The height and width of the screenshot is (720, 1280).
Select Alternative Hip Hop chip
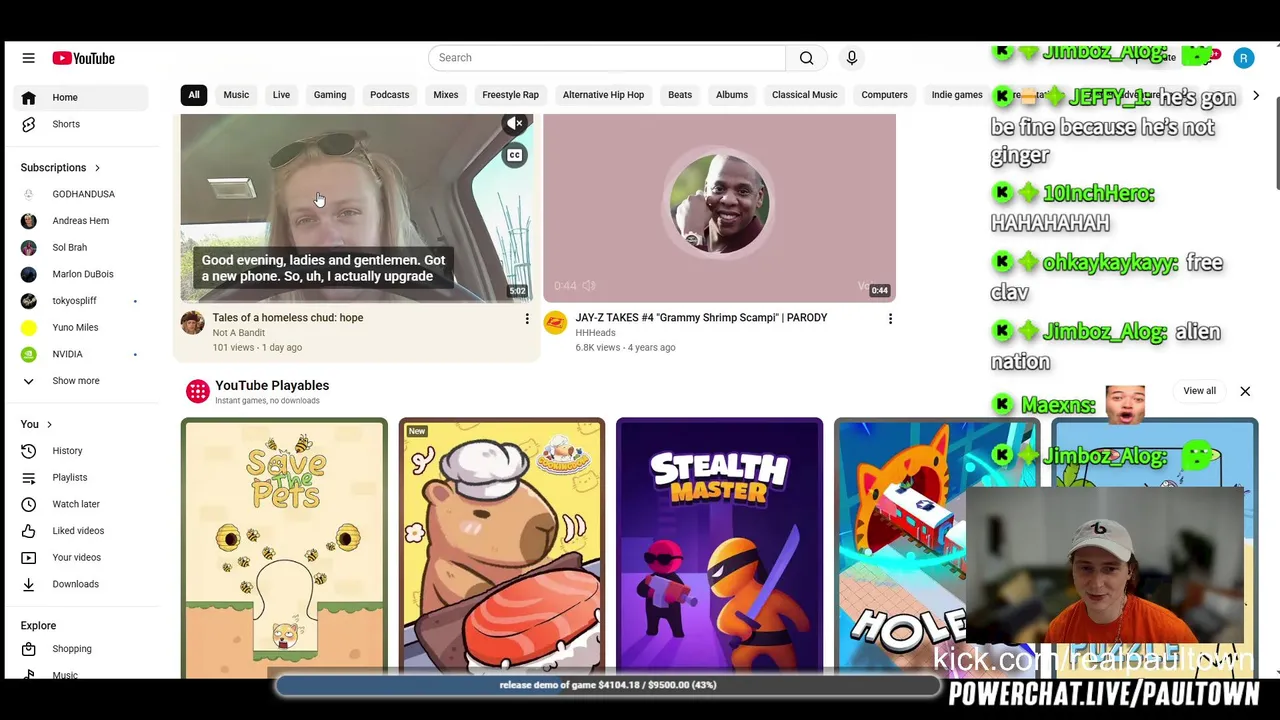(x=603, y=95)
